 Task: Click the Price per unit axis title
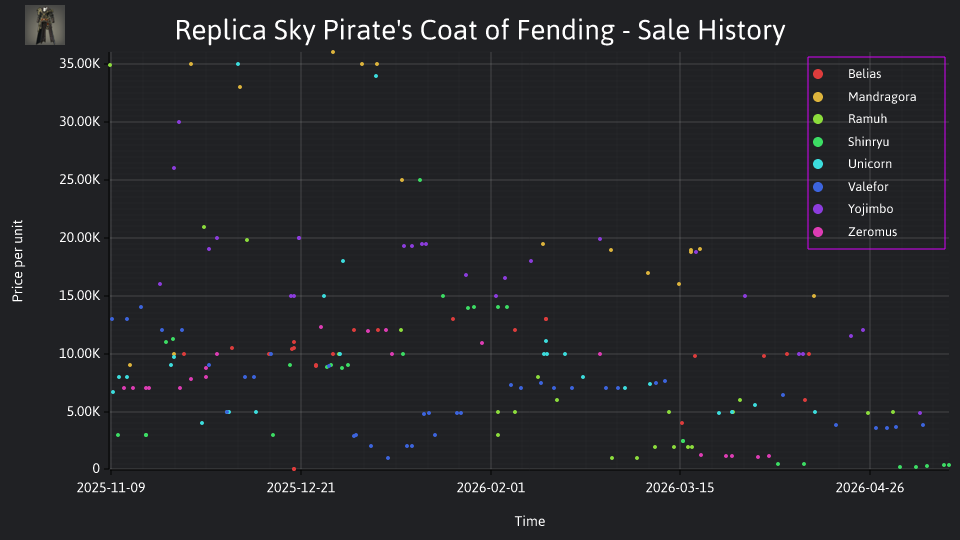pyautogui.click(x=18, y=261)
